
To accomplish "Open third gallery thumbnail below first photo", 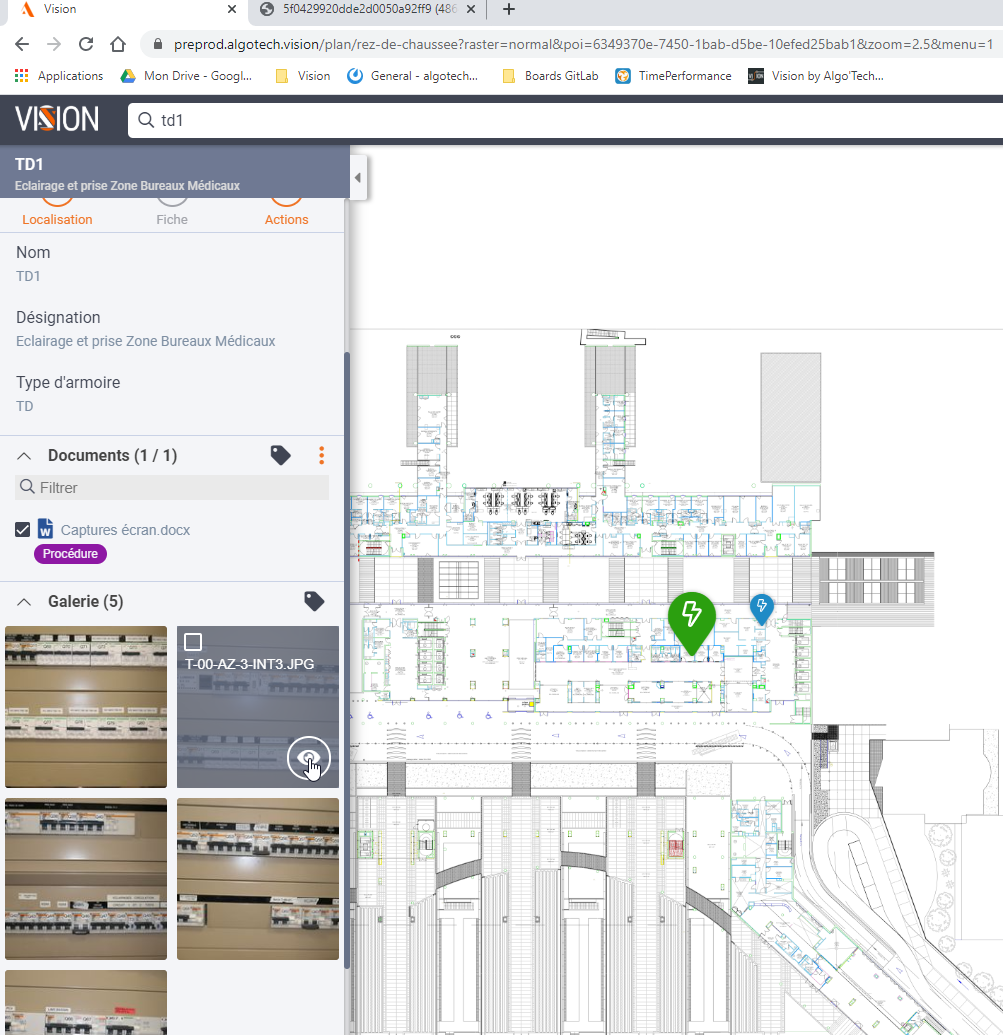I will click(86, 879).
